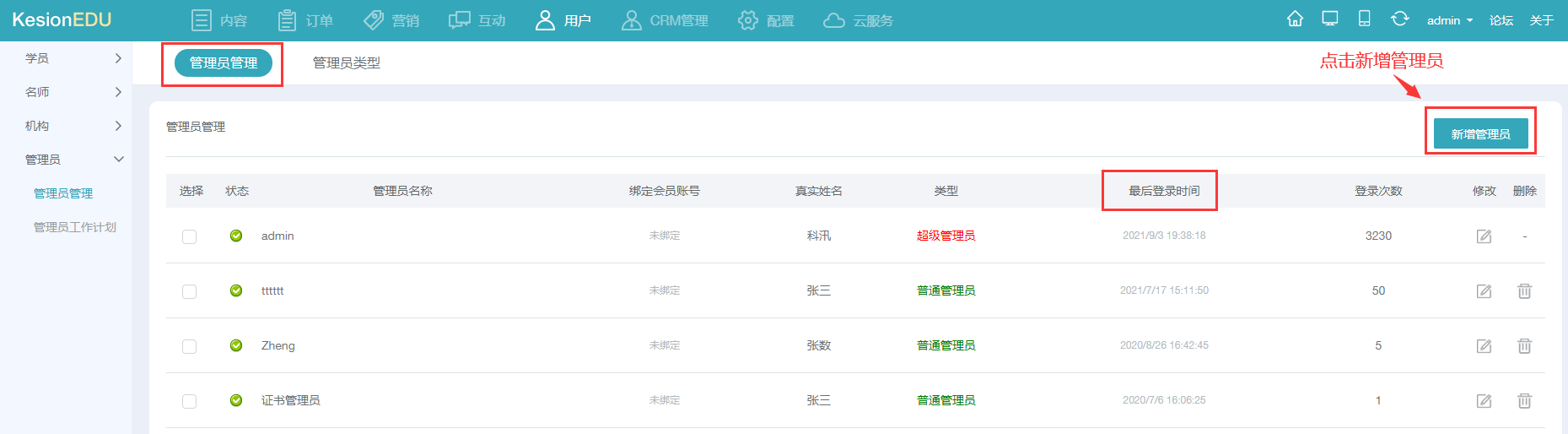
Task: Switch to the 管理员类型 tab
Action: tap(346, 62)
